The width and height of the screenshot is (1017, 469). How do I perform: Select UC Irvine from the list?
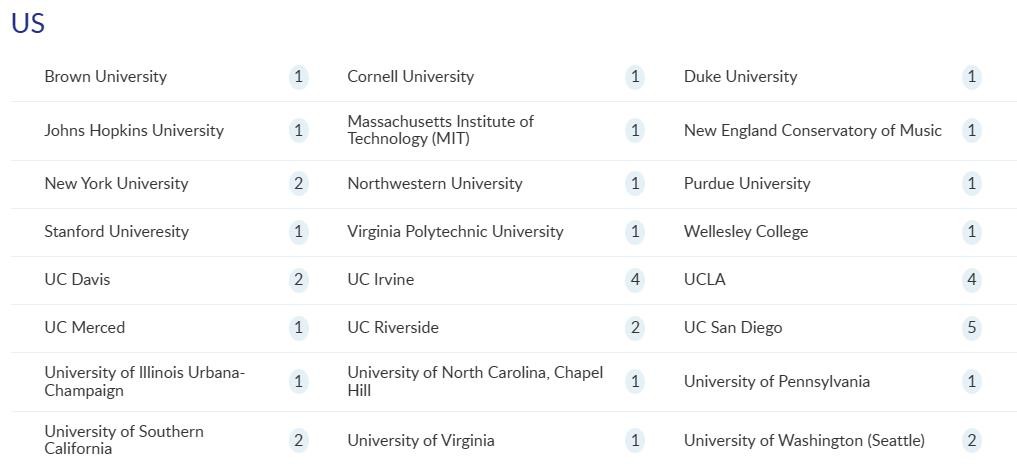pos(380,280)
